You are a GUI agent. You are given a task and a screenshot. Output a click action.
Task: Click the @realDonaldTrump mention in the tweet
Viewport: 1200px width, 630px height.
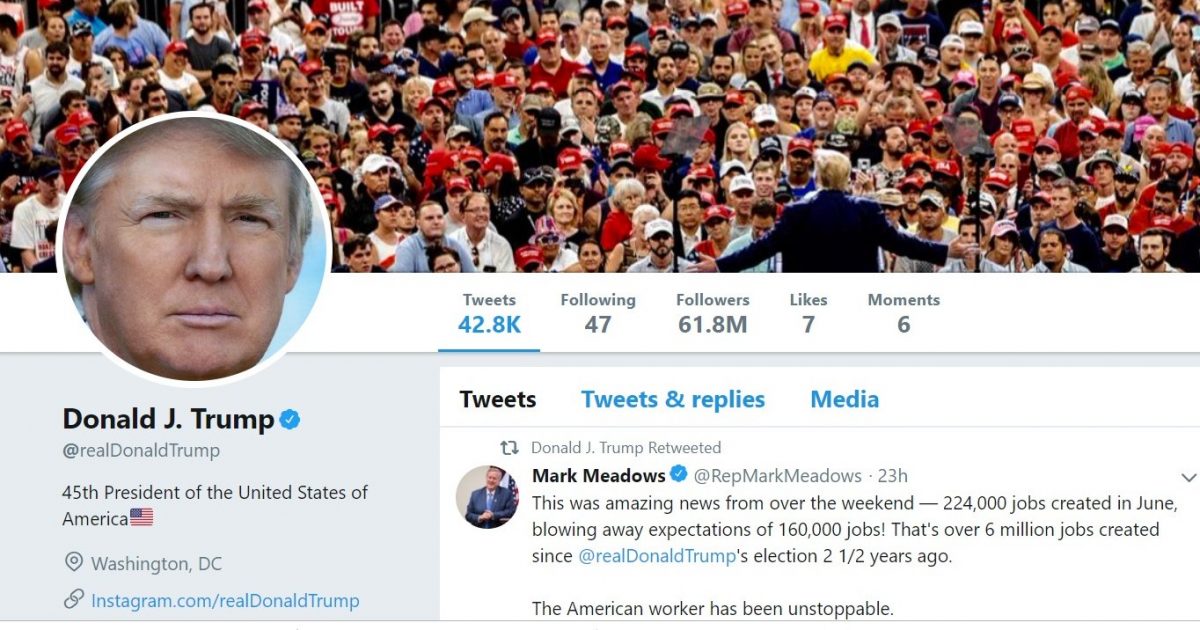(x=657, y=556)
